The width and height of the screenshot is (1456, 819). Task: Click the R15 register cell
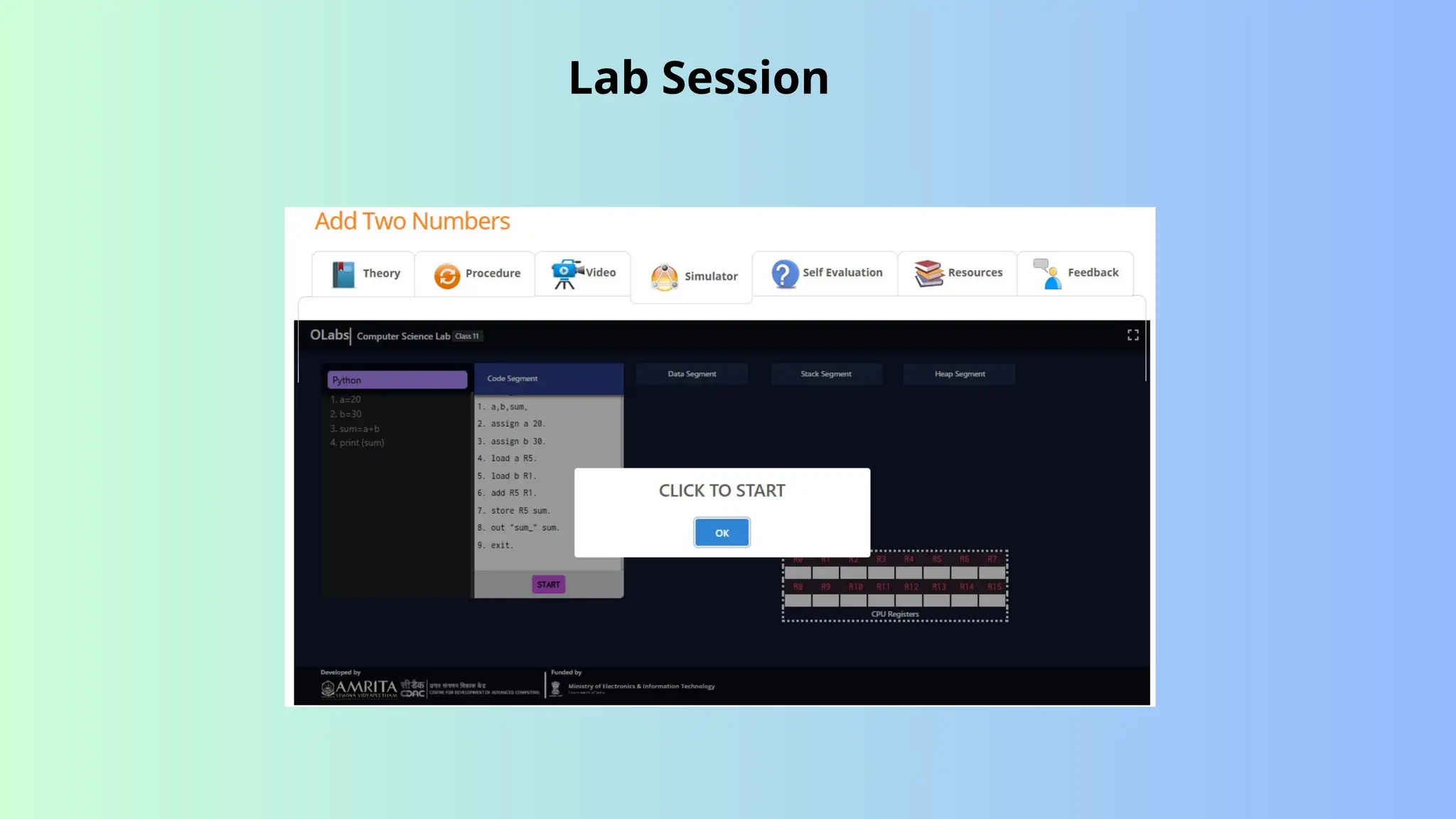pyautogui.click(x=992, y=600)
